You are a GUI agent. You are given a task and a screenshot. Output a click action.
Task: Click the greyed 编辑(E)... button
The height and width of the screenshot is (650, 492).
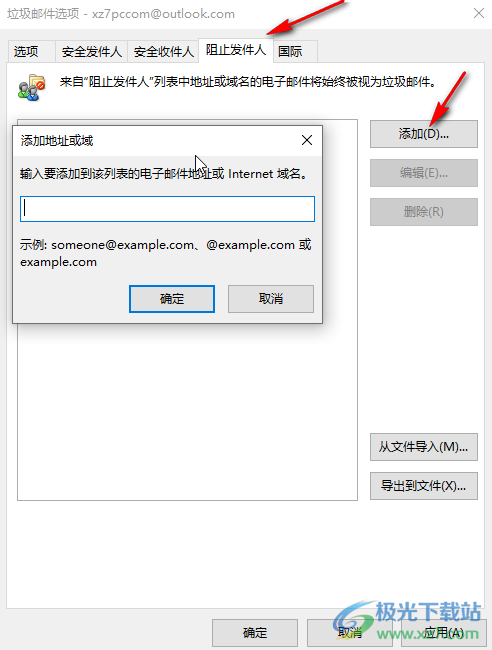[x=424, y=173]
